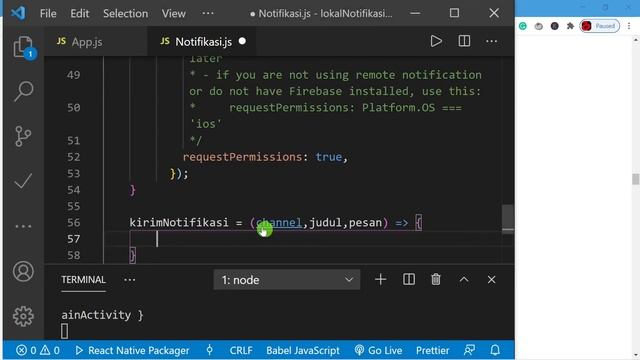Close unsaved Notifikasi.js tab via dot
The width and height of the screenshot is (640, 360).
pyautogui.click(x=242, y=41)
